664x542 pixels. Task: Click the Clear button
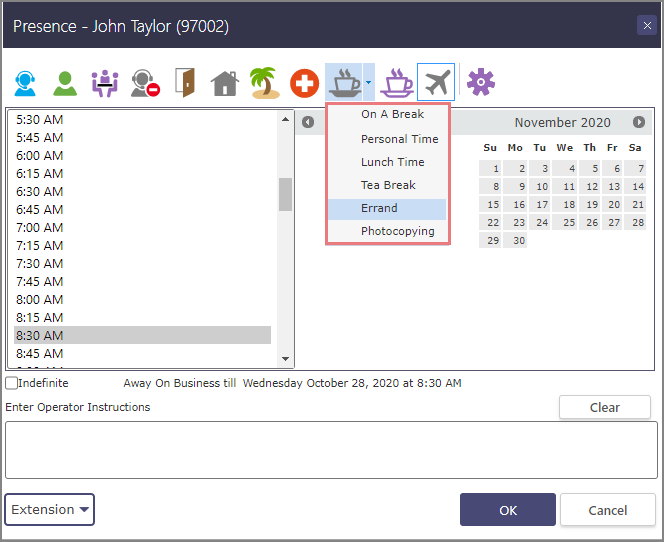[x=605, y=407]
